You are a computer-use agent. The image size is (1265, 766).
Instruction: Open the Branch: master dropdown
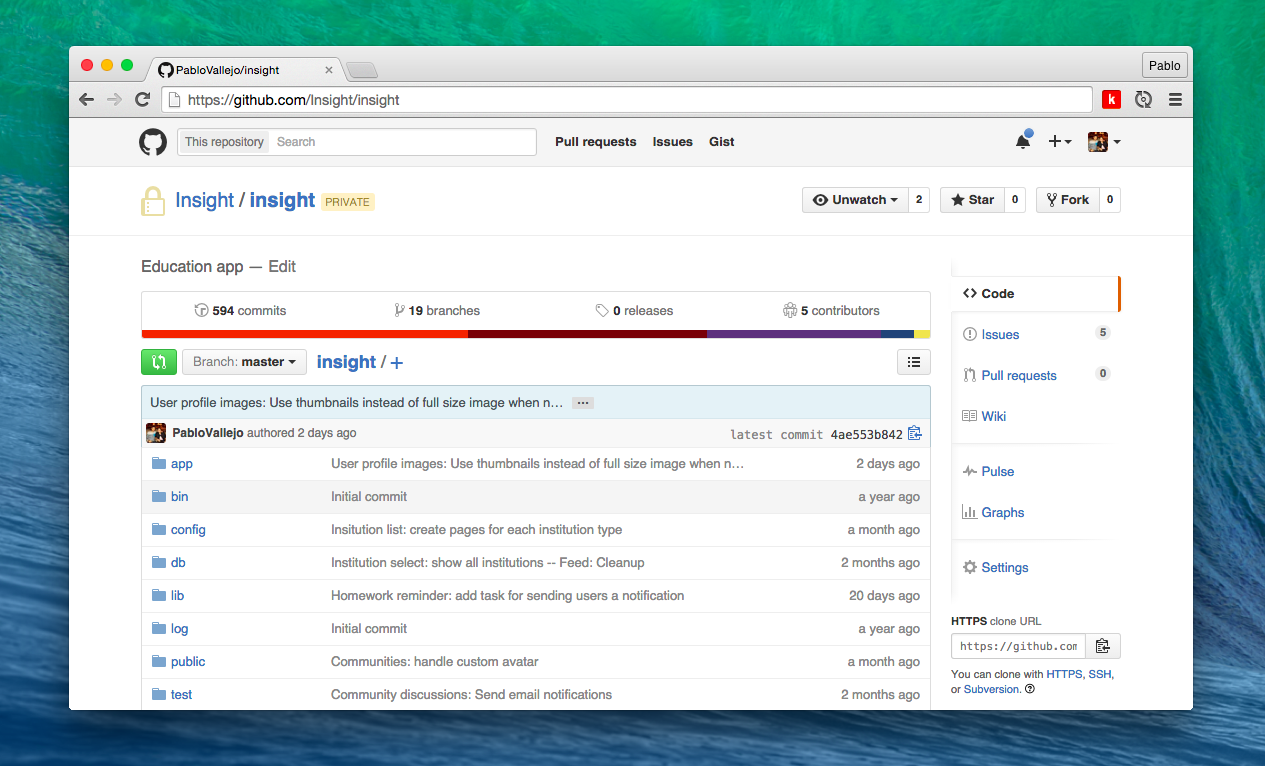coord(244,362)
